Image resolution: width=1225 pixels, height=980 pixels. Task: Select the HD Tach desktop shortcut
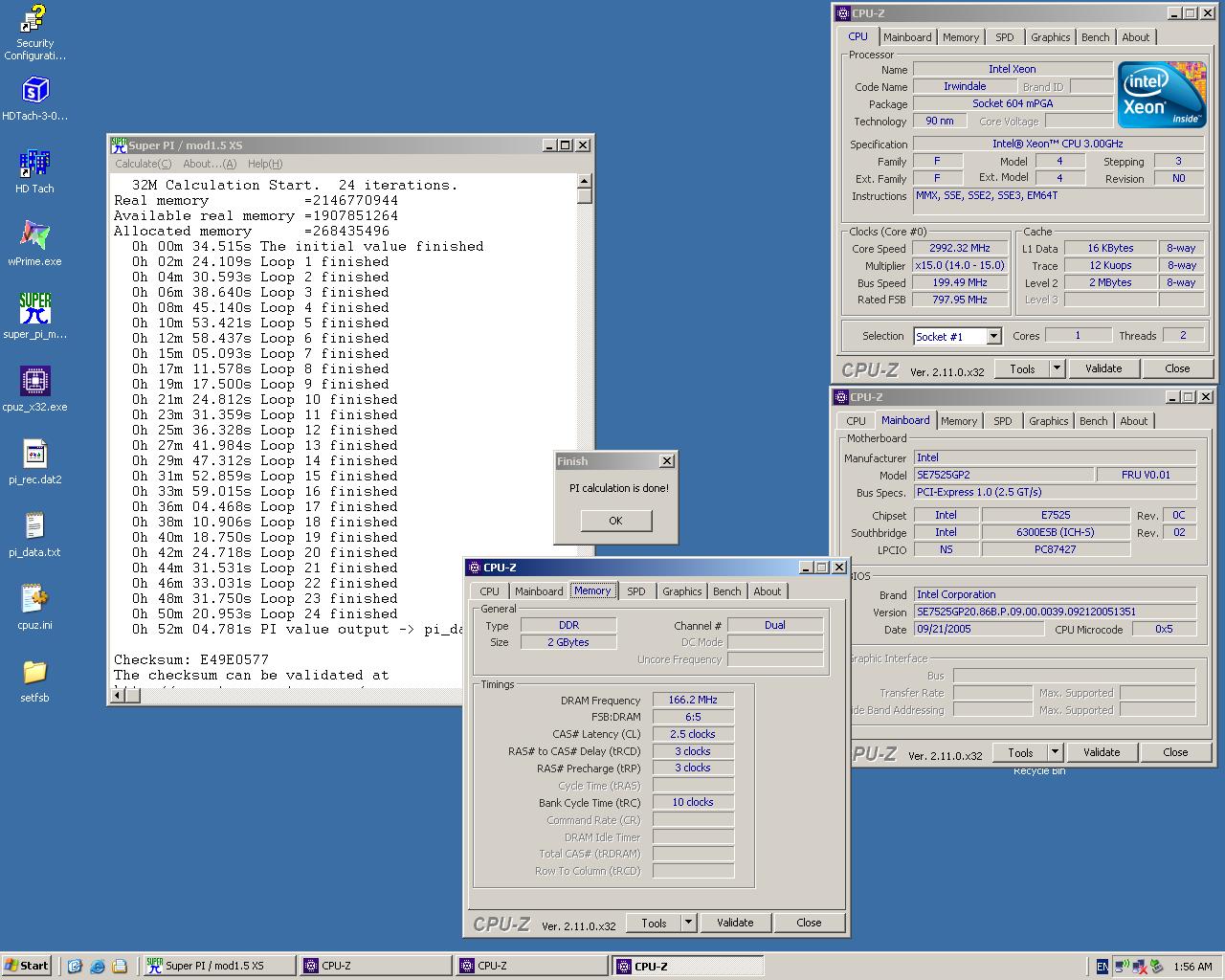tap(34, 171)
